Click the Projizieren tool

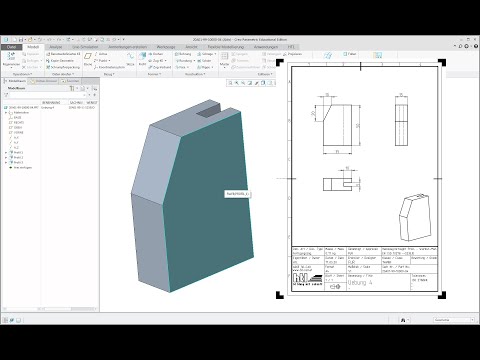tap(293, 54)
